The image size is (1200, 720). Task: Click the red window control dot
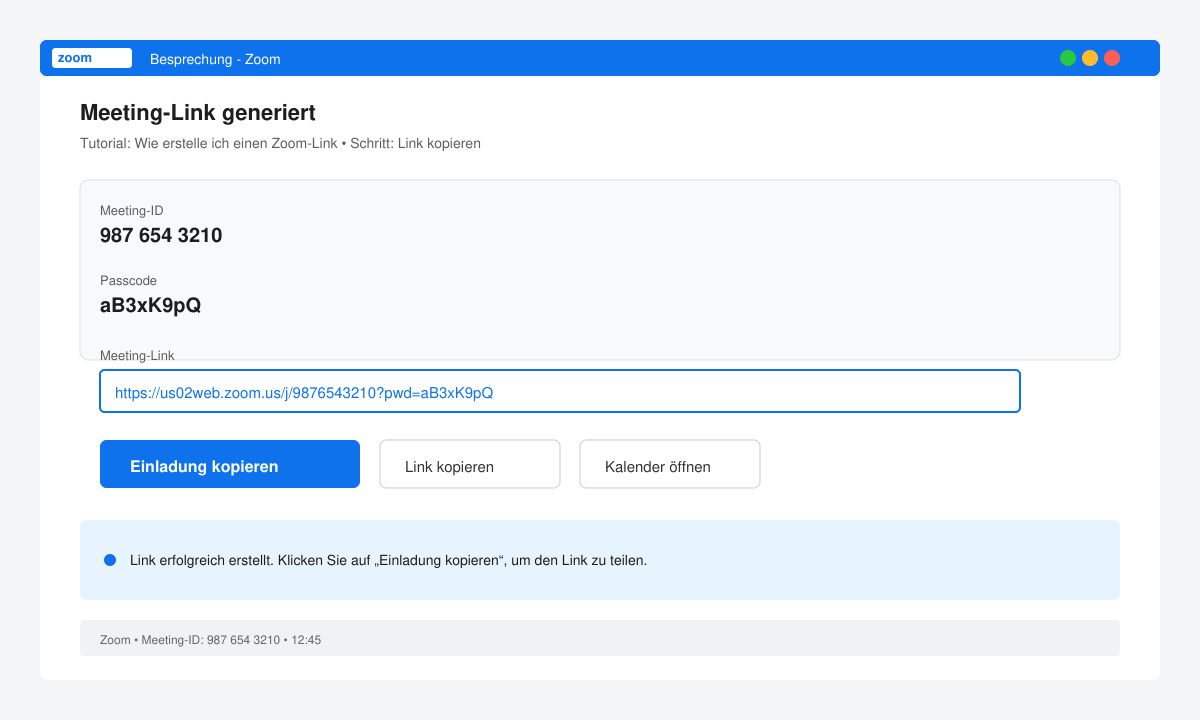click(1112, 58)
